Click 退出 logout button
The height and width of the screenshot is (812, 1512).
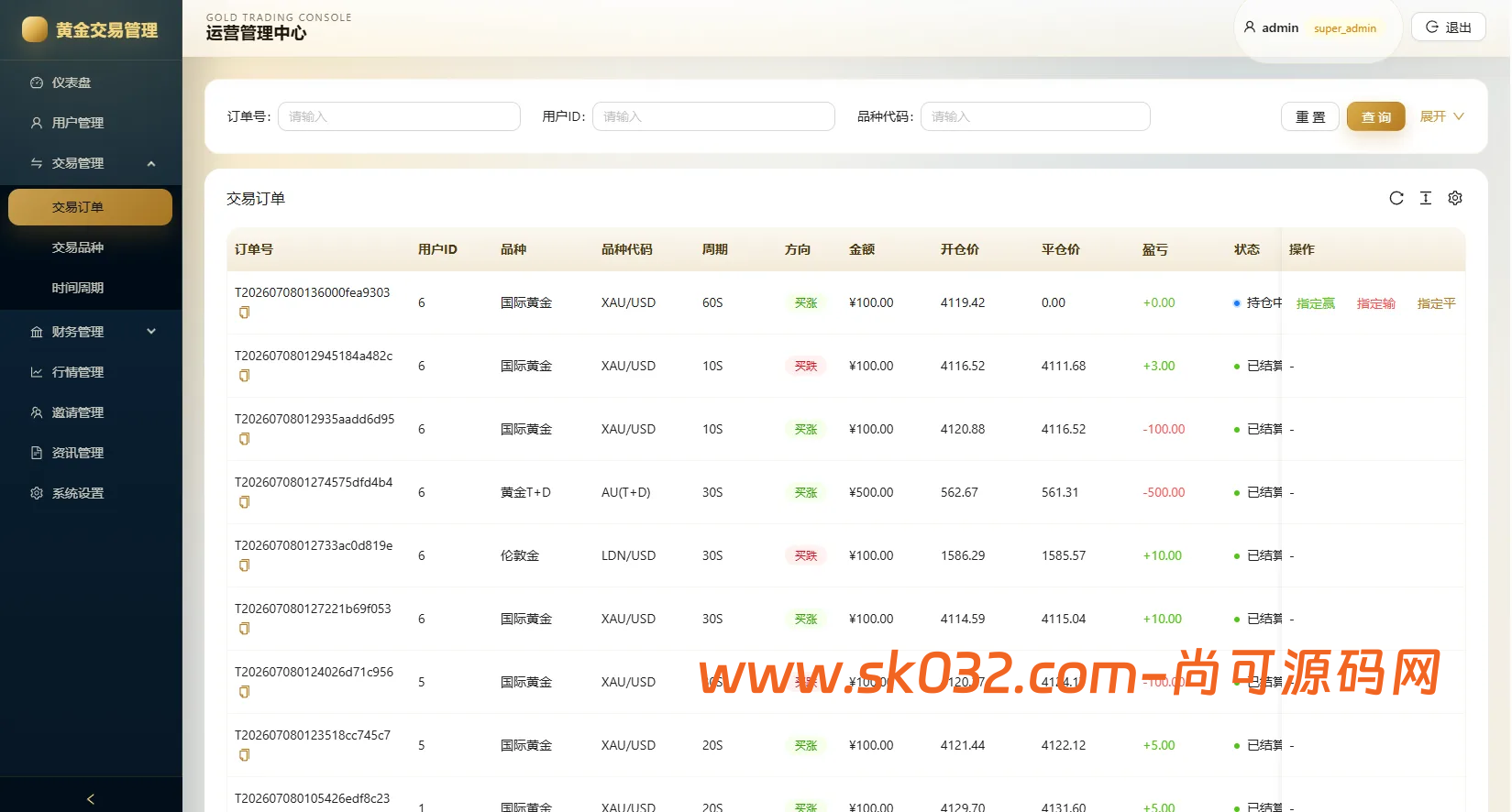point(1448,27)
